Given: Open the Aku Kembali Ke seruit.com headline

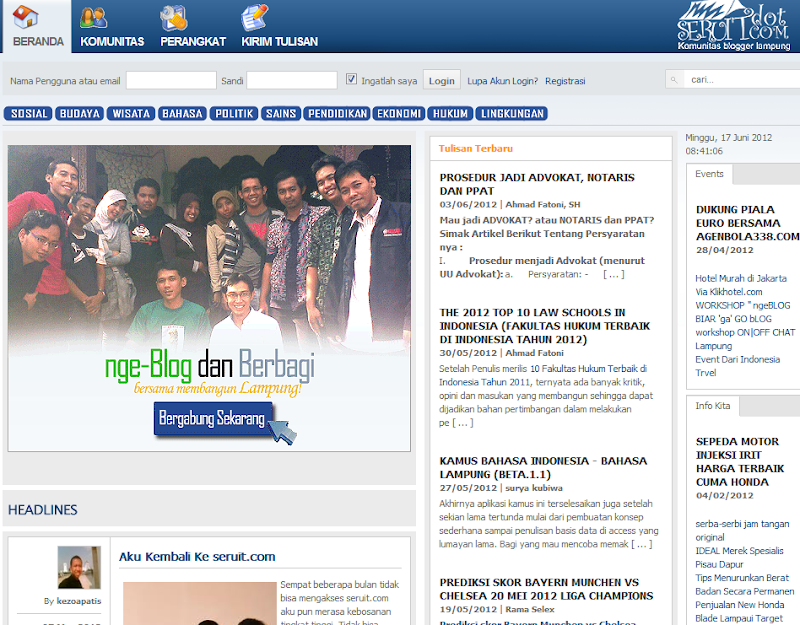Looking at the screenshot, I should tap(197, 557).
